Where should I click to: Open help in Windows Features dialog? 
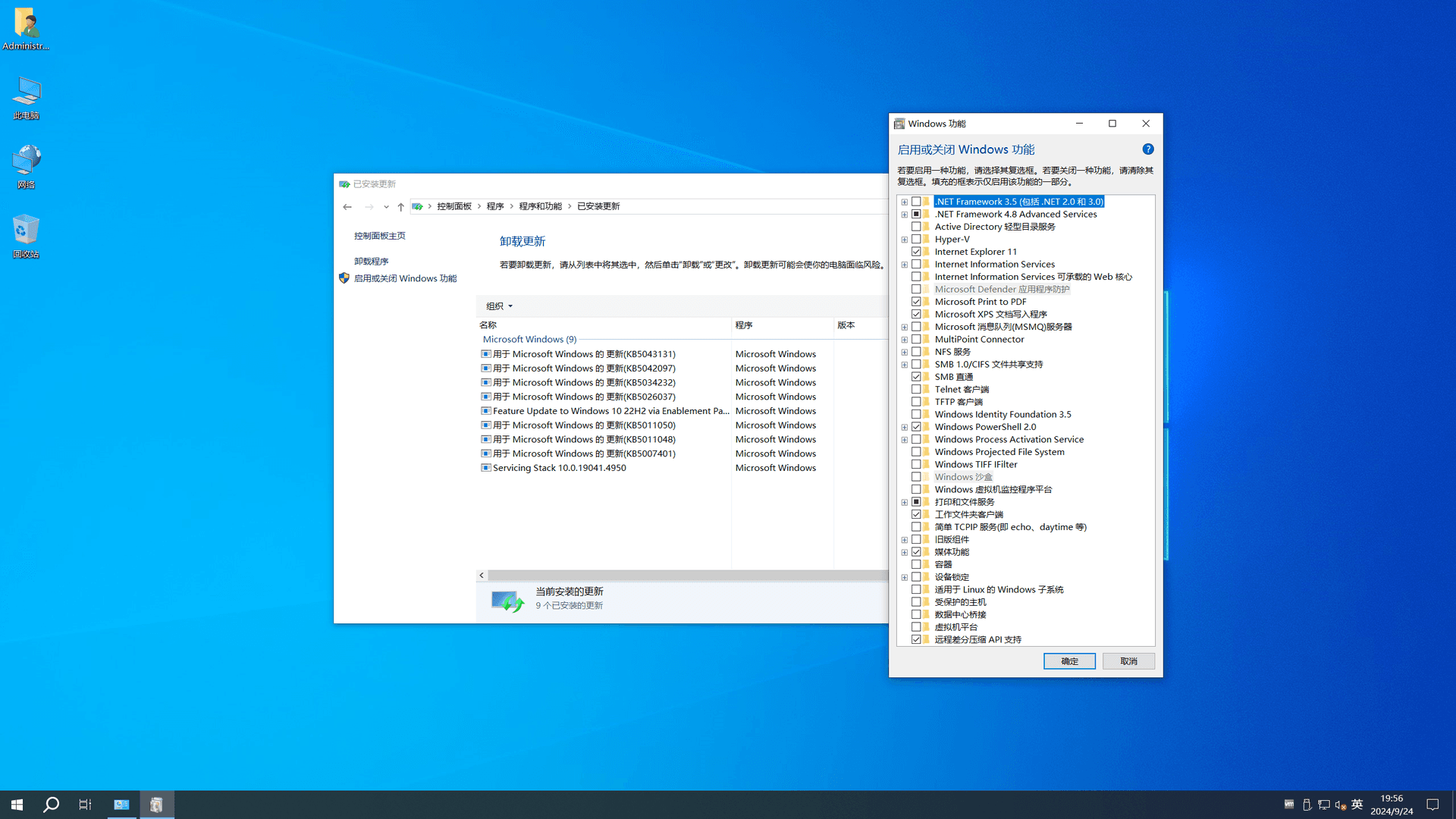[x=1147, y=149]
